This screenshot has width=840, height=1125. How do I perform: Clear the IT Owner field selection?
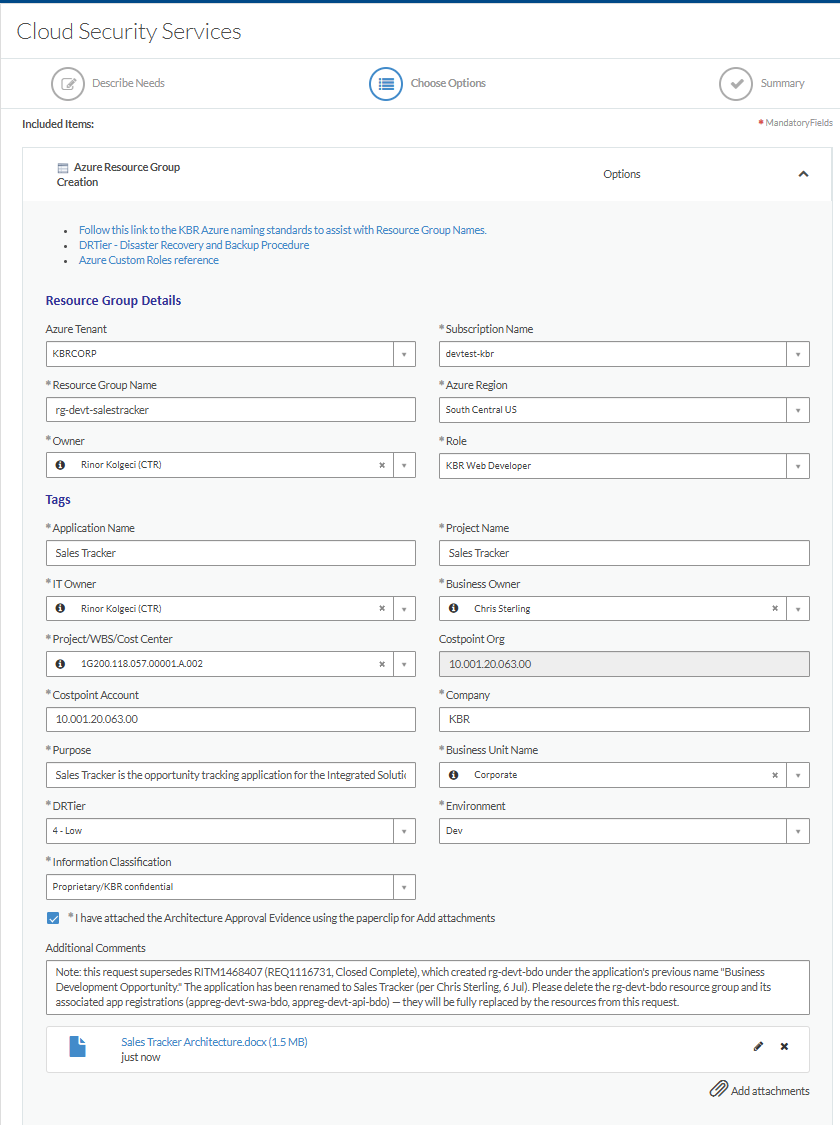click(382, 609)
